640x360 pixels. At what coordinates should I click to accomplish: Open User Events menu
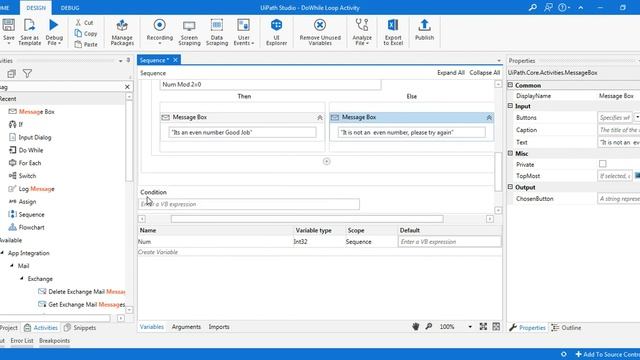[244, 32]
